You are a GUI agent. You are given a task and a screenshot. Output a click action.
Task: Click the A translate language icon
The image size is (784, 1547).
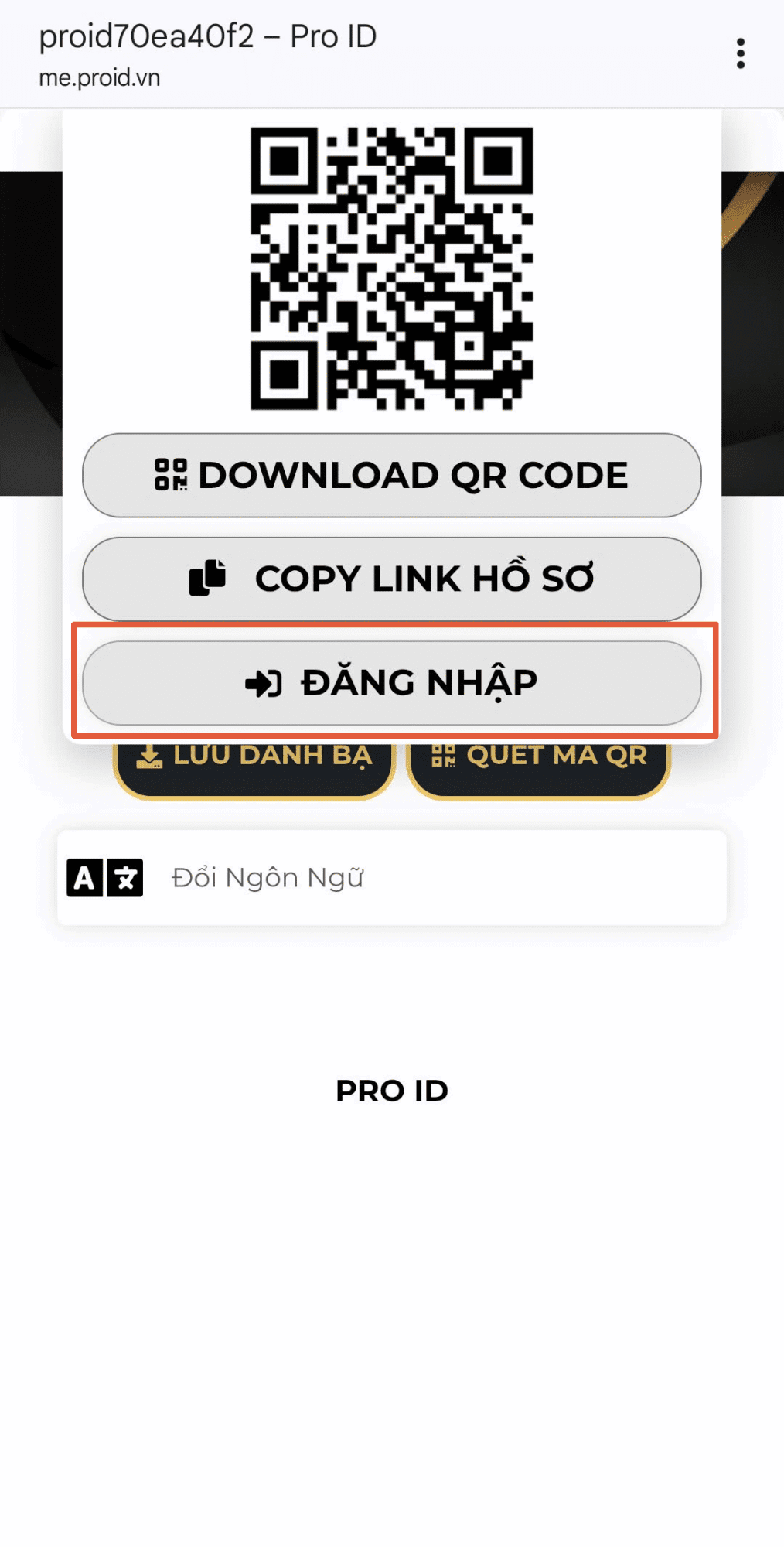click(x=84, y=878)
